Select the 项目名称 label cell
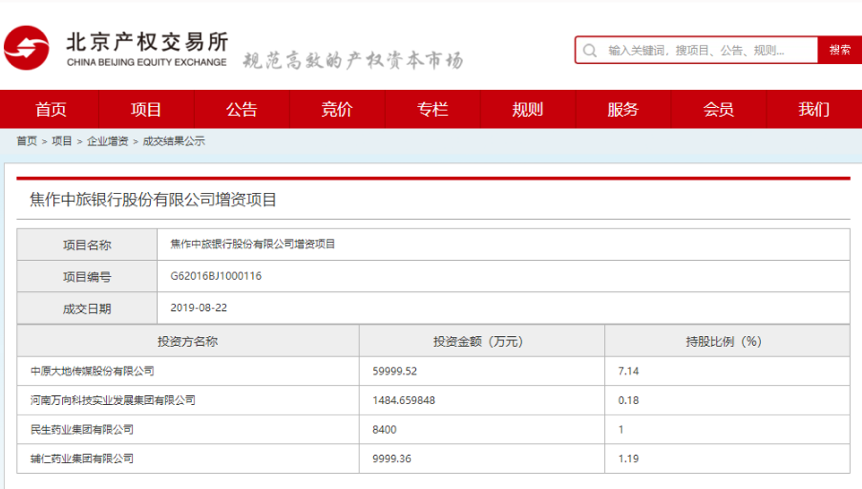Viewport: 862px width, 489px height. [87, 245]
